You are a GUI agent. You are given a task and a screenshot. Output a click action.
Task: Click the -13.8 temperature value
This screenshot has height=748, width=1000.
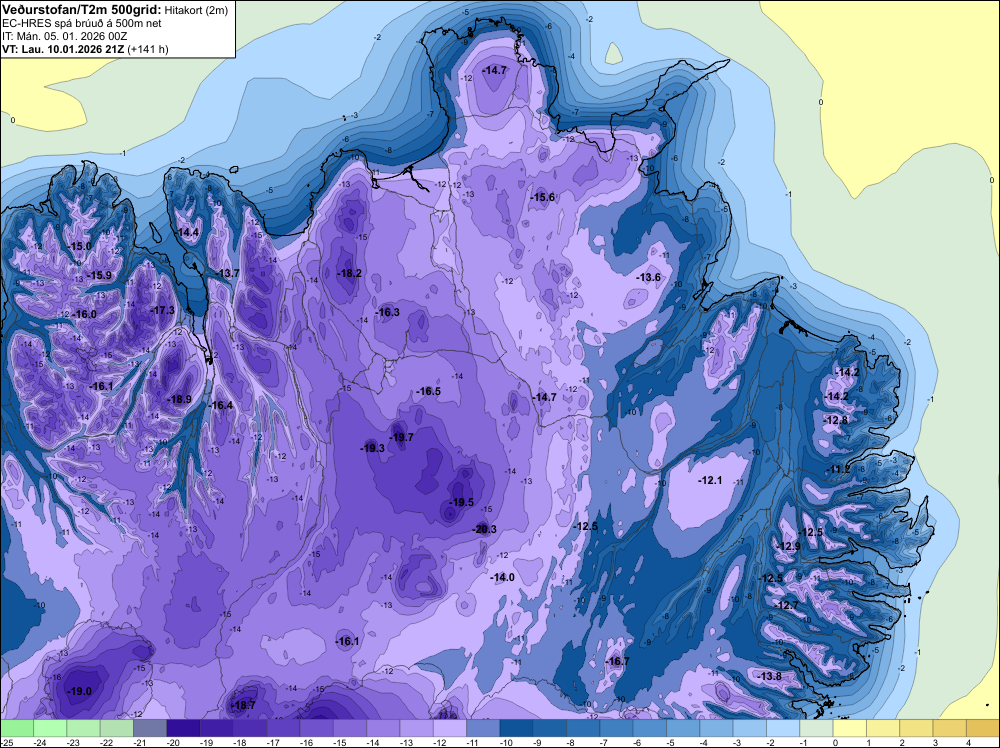768,676
